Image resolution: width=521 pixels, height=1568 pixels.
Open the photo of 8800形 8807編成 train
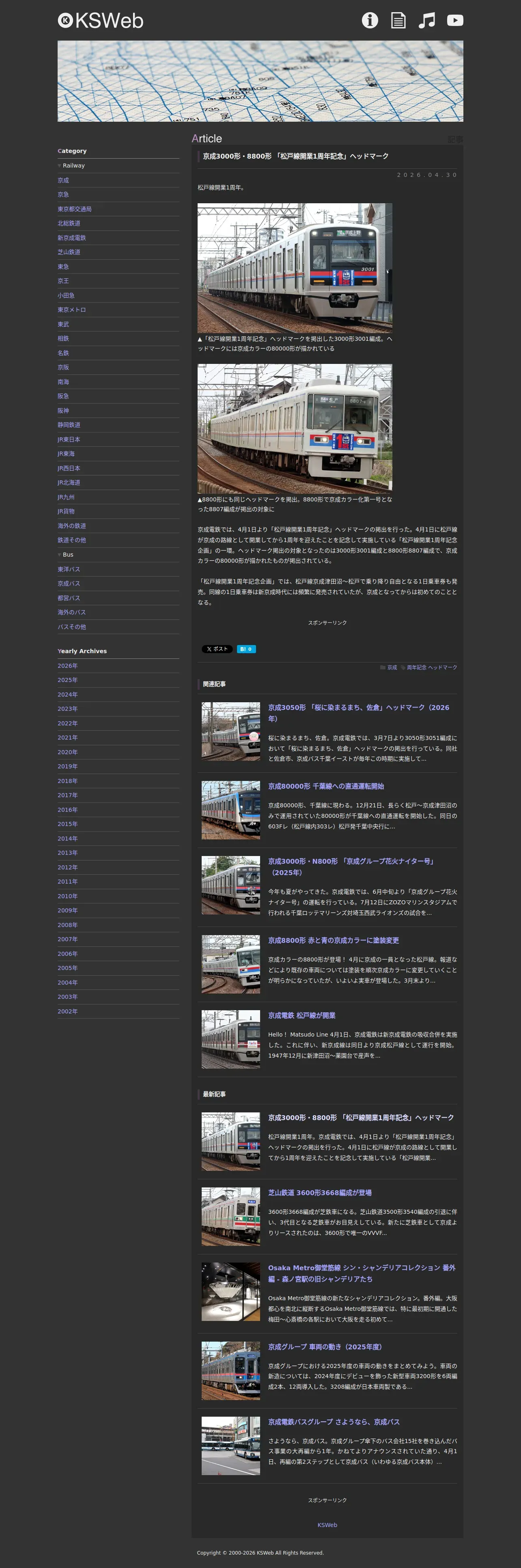click(x=295, y=428)
